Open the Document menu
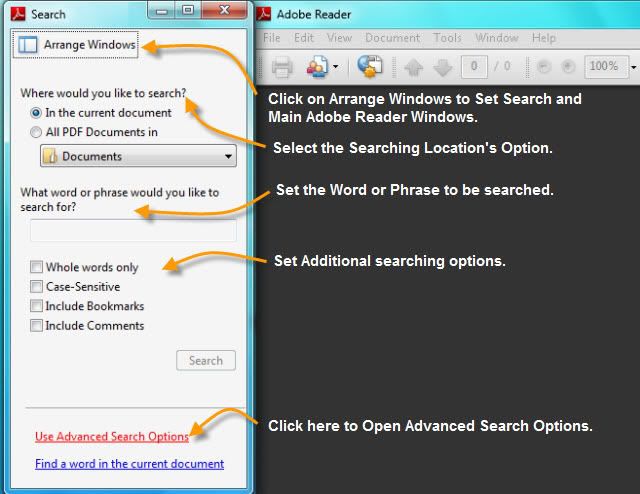The width and height of the screenshot is (640, 494). 392,38
